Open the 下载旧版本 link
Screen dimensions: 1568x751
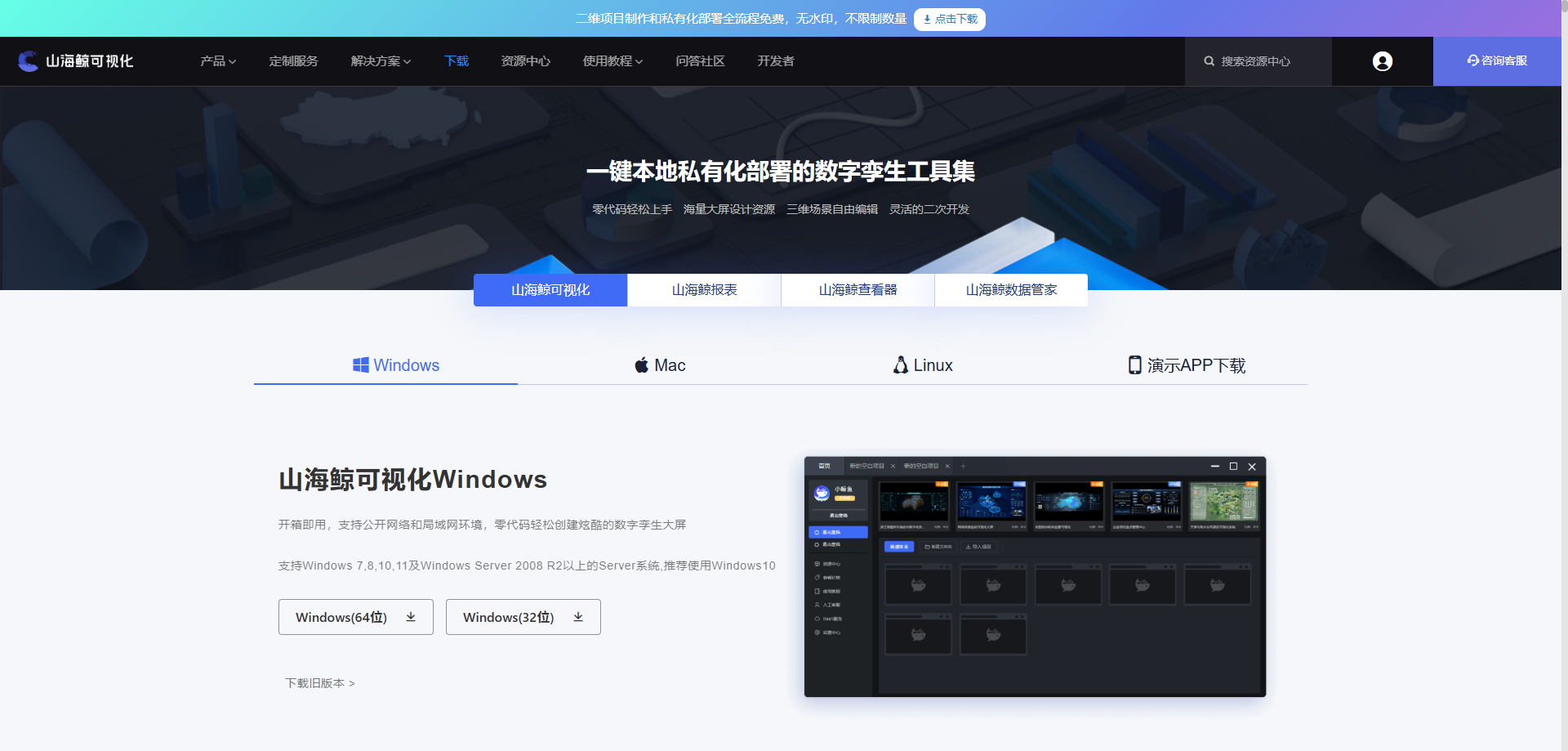click(x=320, y=683)
